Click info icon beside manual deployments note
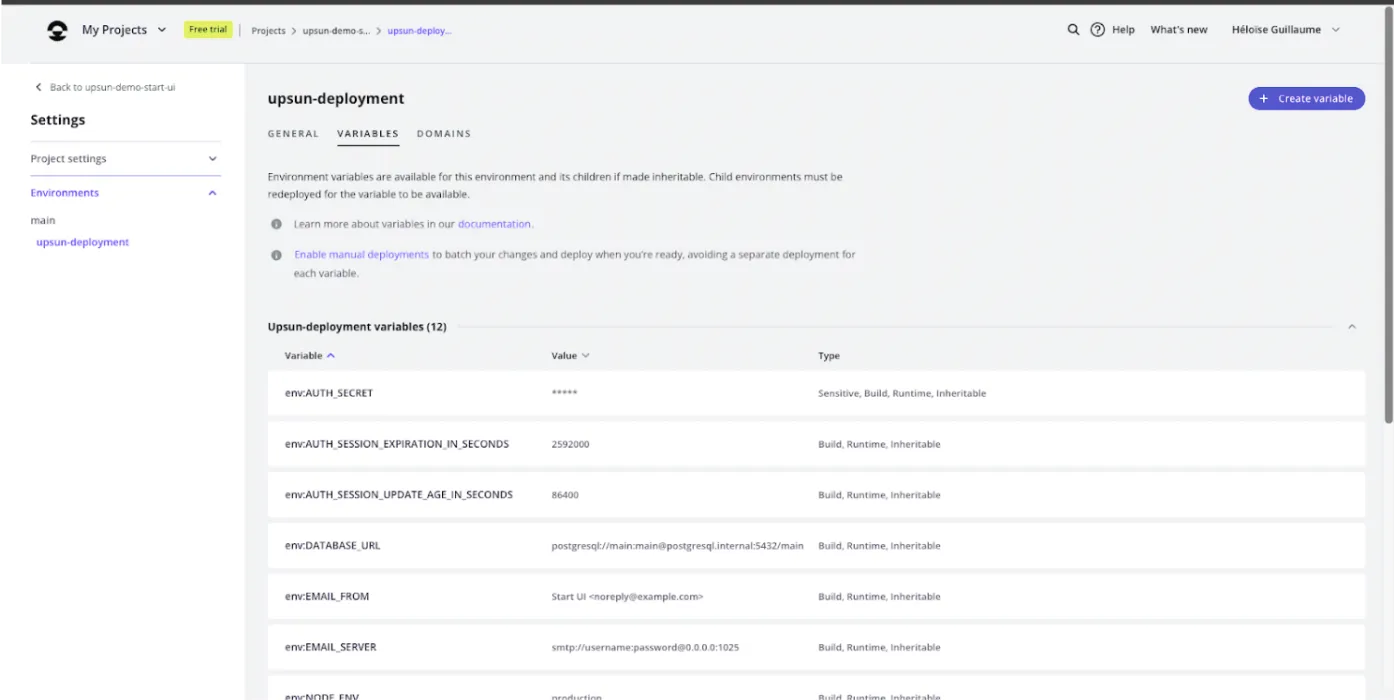Screen dimensions: 1394x700 click(276, 255)
